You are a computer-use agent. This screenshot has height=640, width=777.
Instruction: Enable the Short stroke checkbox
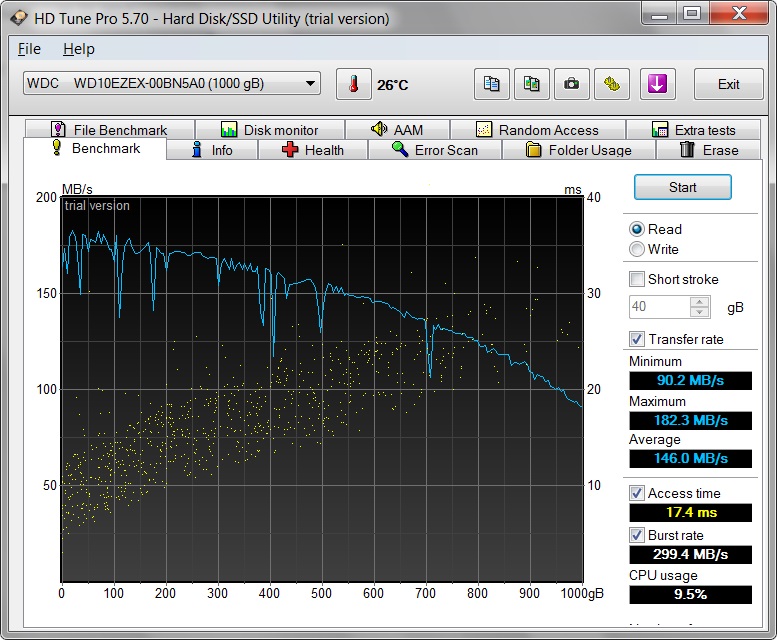637,279
